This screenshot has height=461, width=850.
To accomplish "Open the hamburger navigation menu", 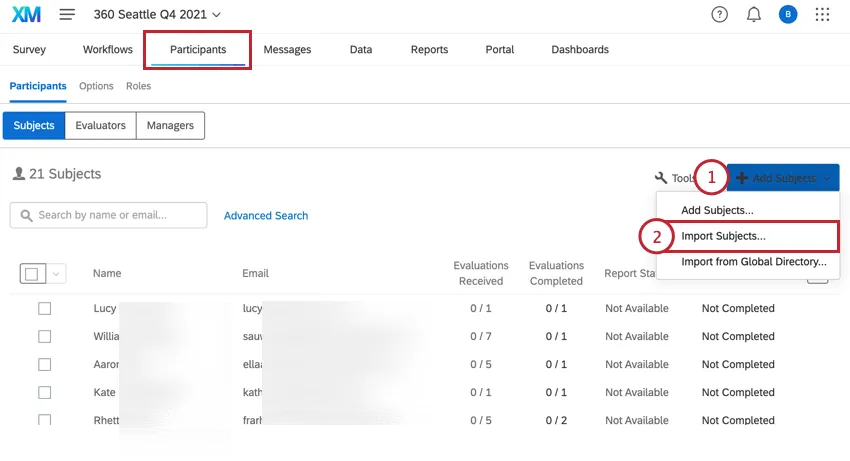I will tap(67, 14).
